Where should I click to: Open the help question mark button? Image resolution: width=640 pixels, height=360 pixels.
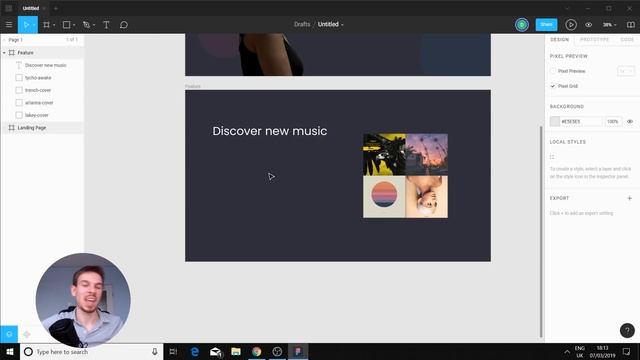(627, 330)
